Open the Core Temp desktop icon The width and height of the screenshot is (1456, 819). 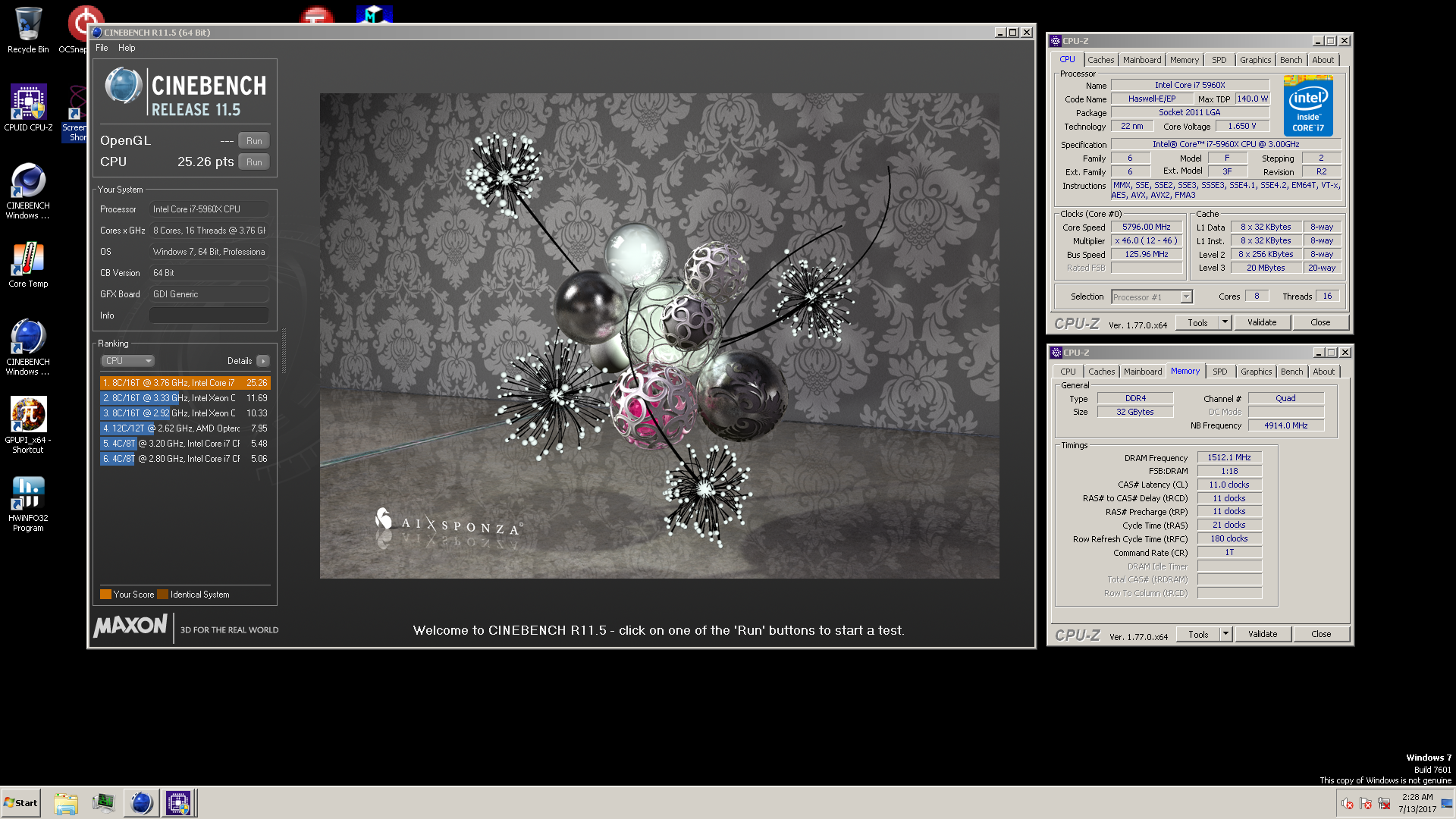28,265
